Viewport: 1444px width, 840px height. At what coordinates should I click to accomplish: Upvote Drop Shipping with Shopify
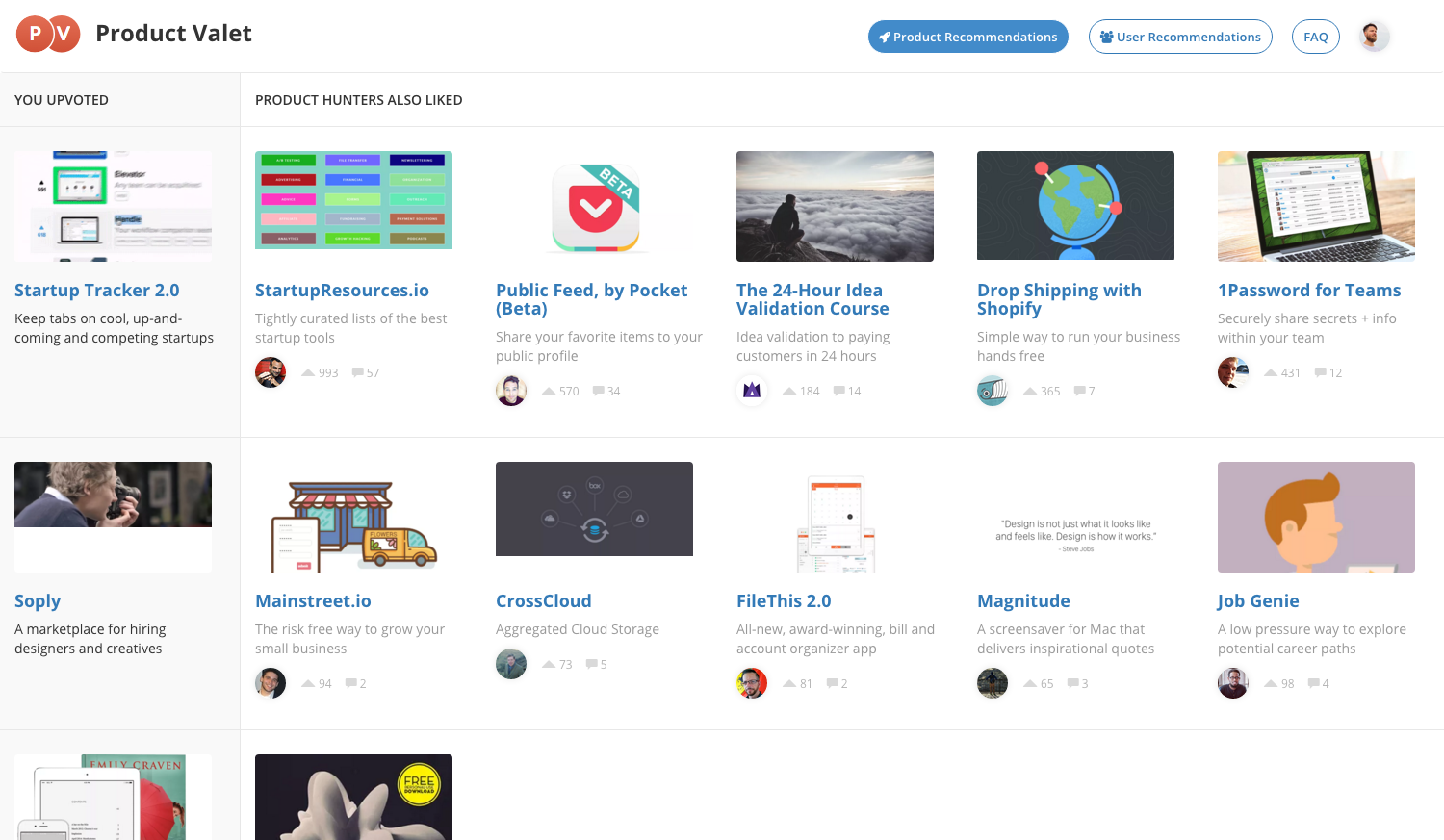(1030, 391)
